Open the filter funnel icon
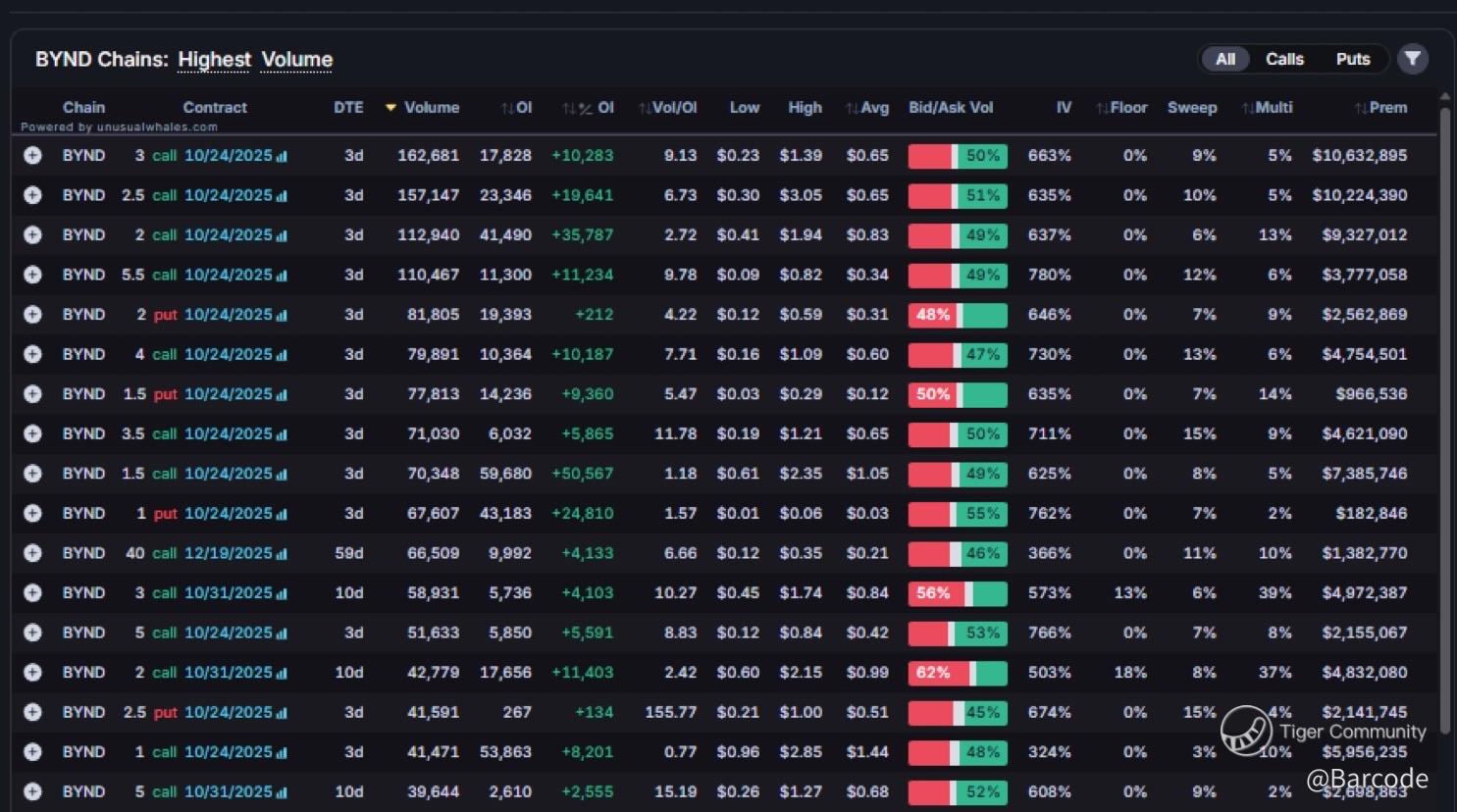Image resolution: width=1457 pixels, height=812 pixels. [1412, 59]
